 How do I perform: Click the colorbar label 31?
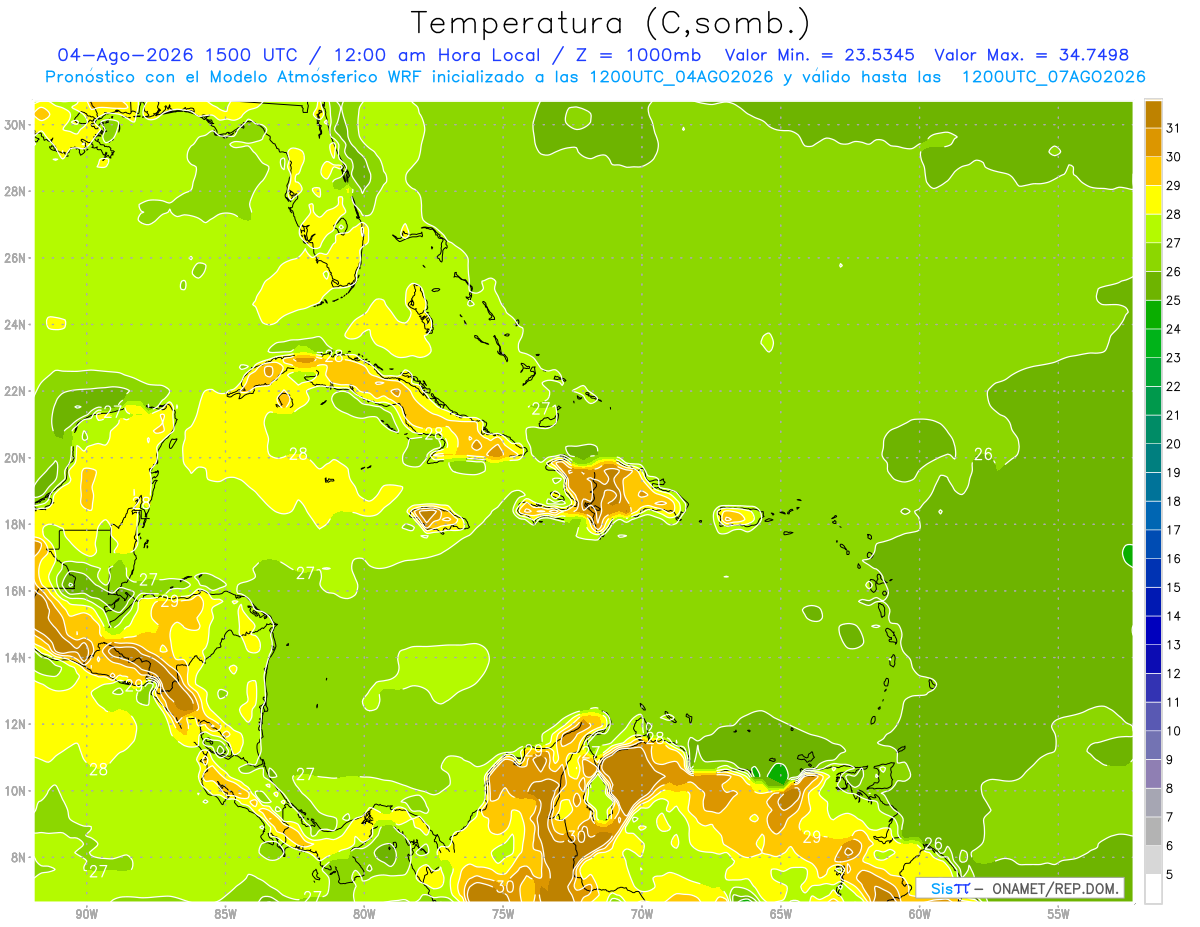[1173, 127]
